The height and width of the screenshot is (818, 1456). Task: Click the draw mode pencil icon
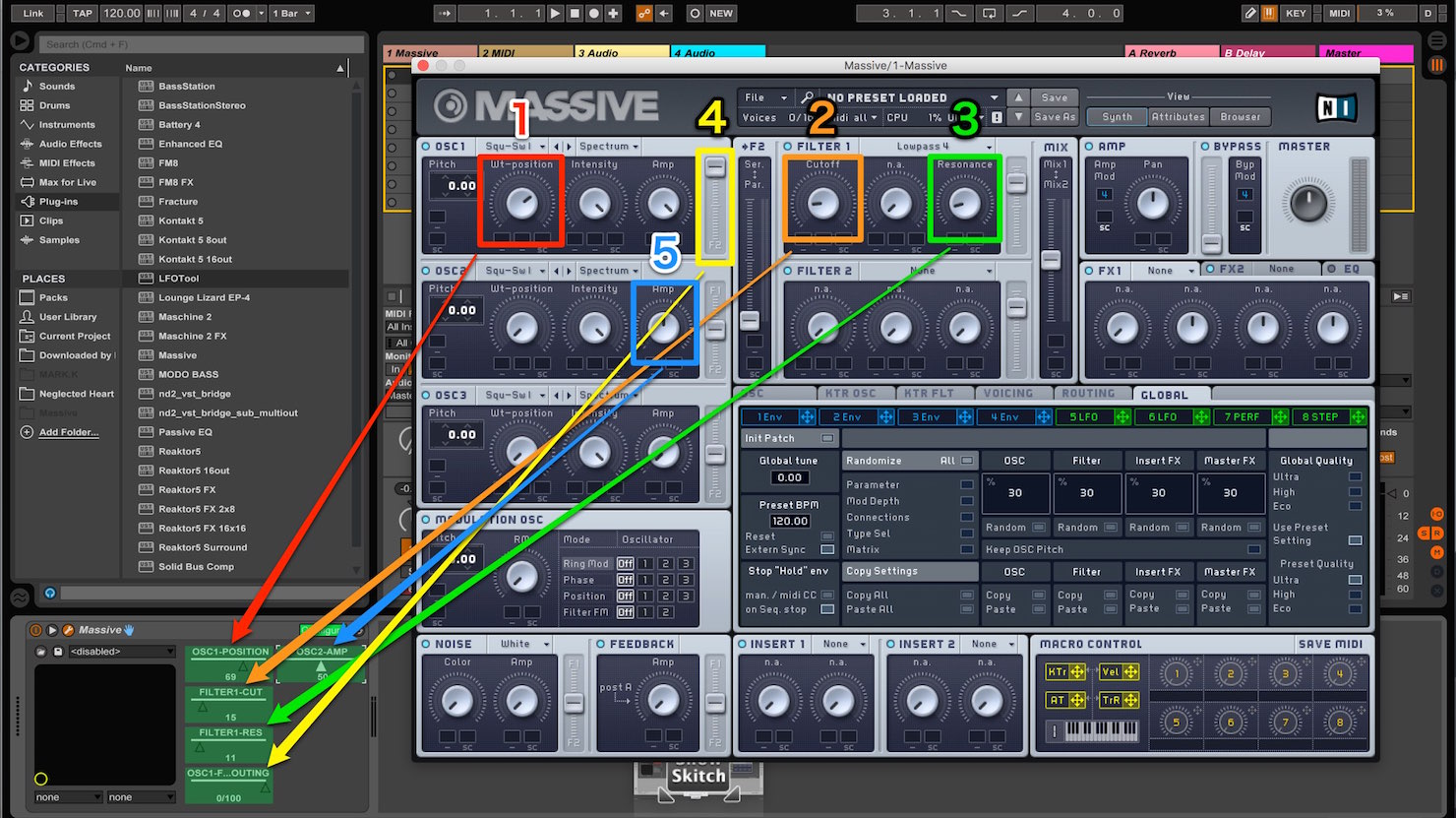click(1249, 13)
